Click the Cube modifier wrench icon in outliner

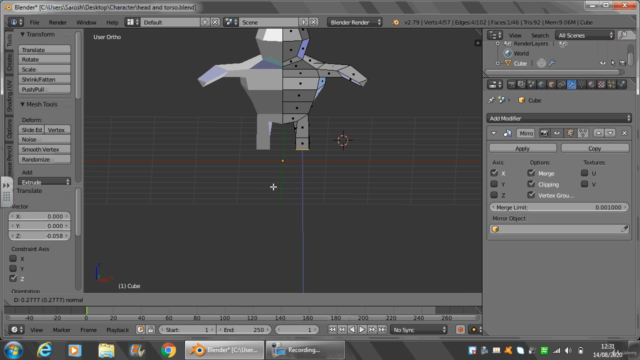(x=551, y=63)
